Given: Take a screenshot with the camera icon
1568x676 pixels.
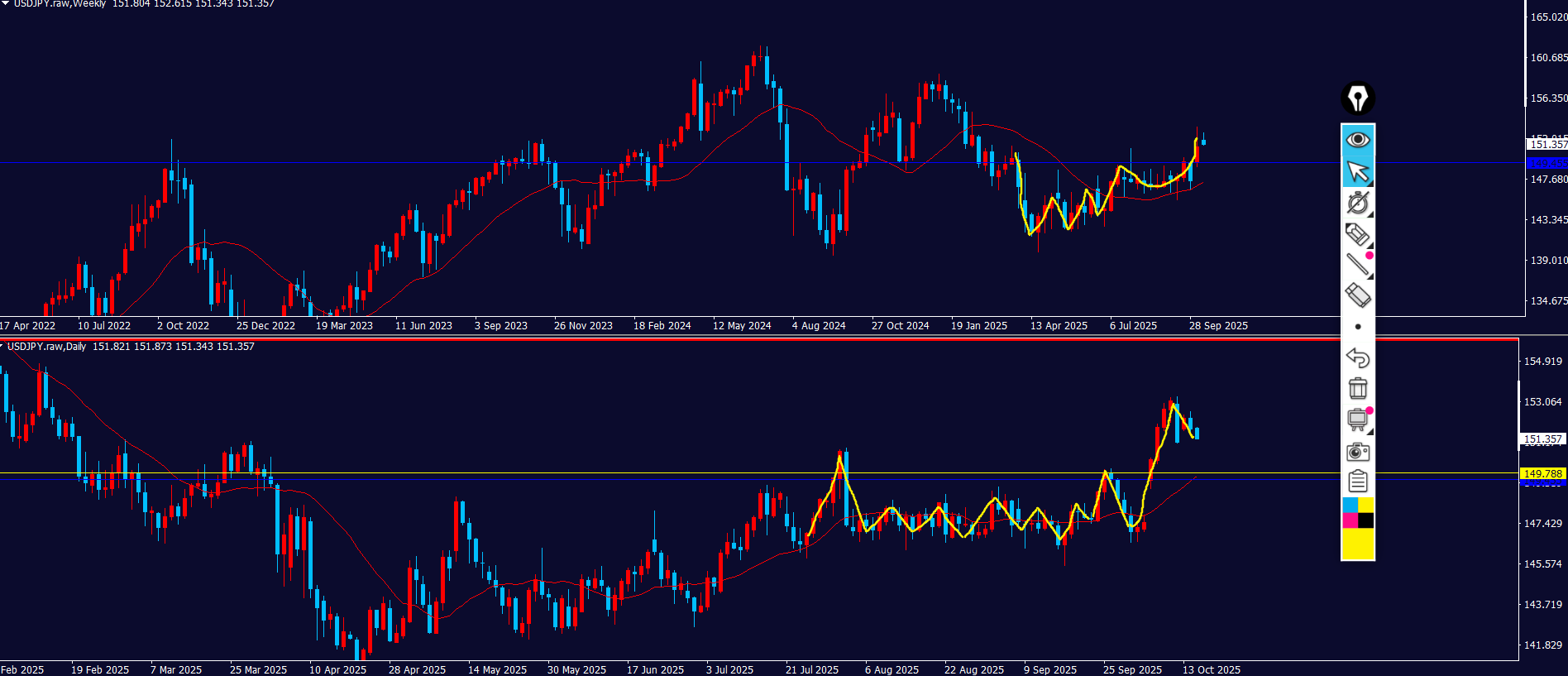Looking at the screenshot, I should (x=1357, y=452).
